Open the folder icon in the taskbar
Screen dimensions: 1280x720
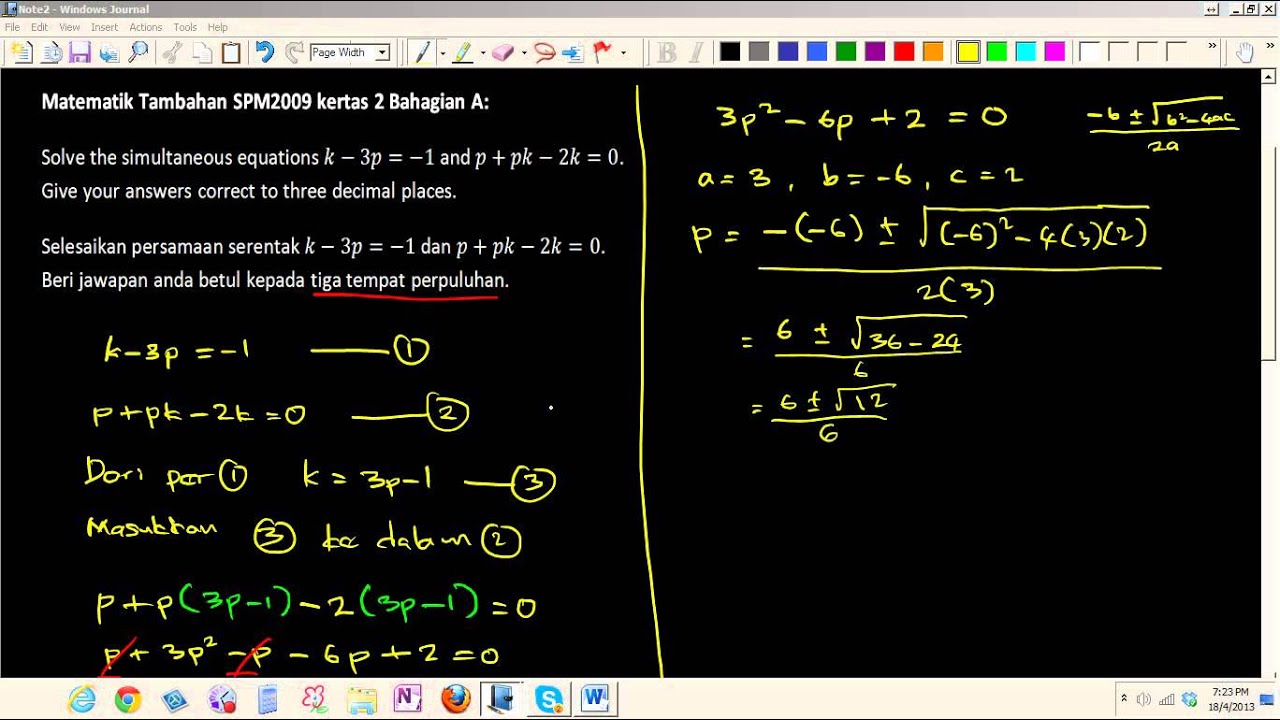click(362, 699)
